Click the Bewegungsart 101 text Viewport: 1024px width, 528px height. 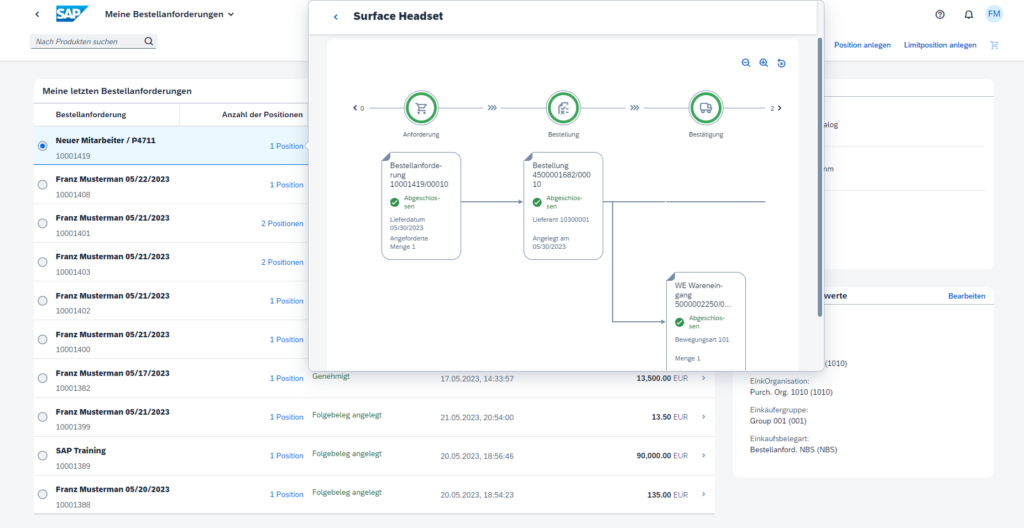click(x=702, y=340)
